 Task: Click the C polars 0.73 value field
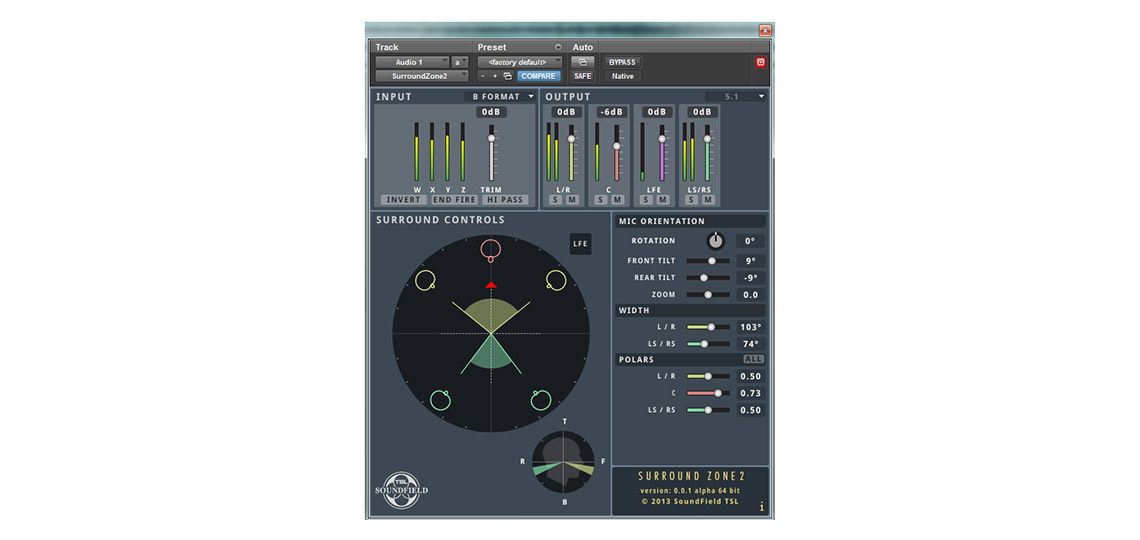pos(750,393)
